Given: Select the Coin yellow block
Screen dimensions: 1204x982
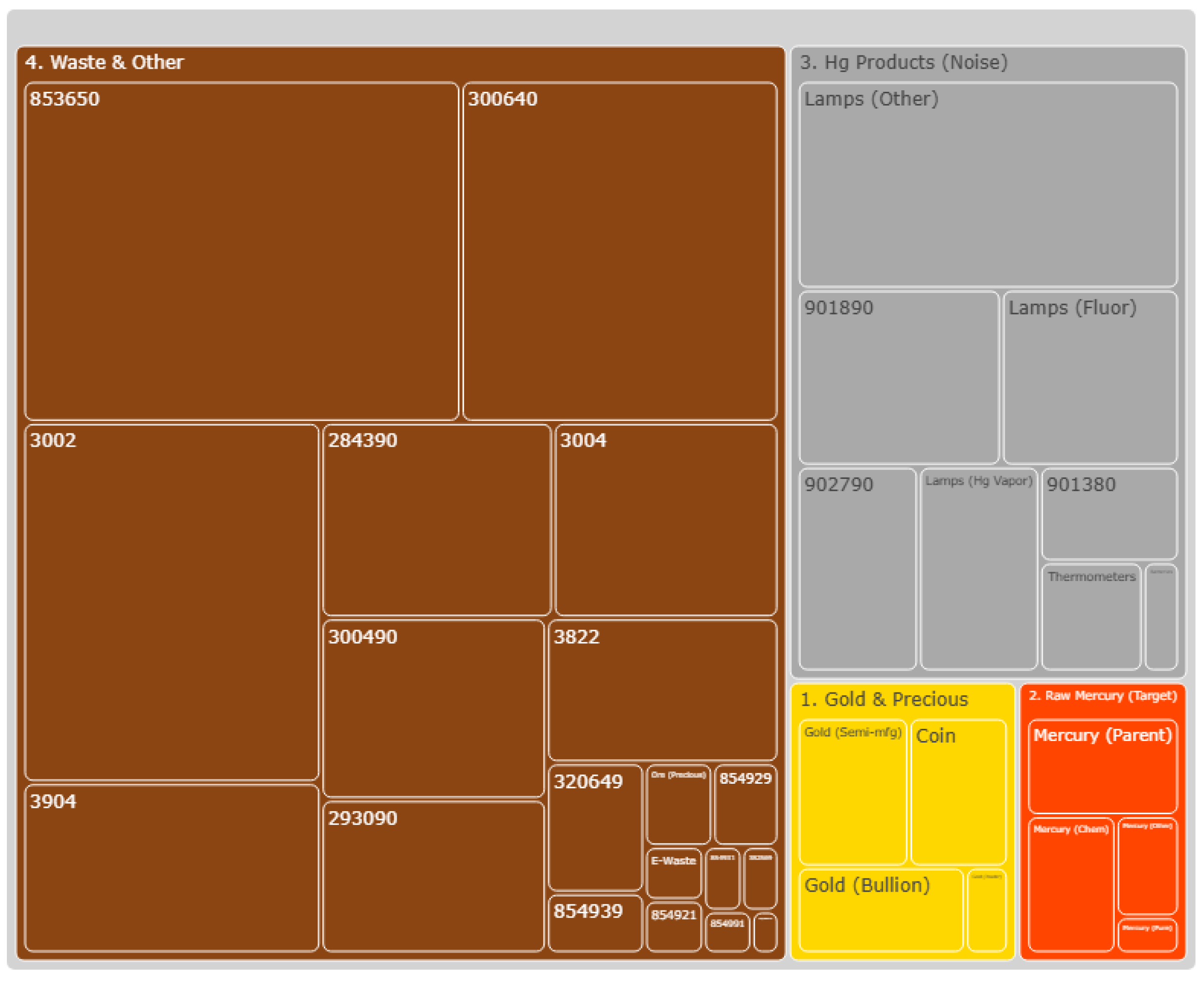Looking at the screenshot, I should tap(958, 792).
